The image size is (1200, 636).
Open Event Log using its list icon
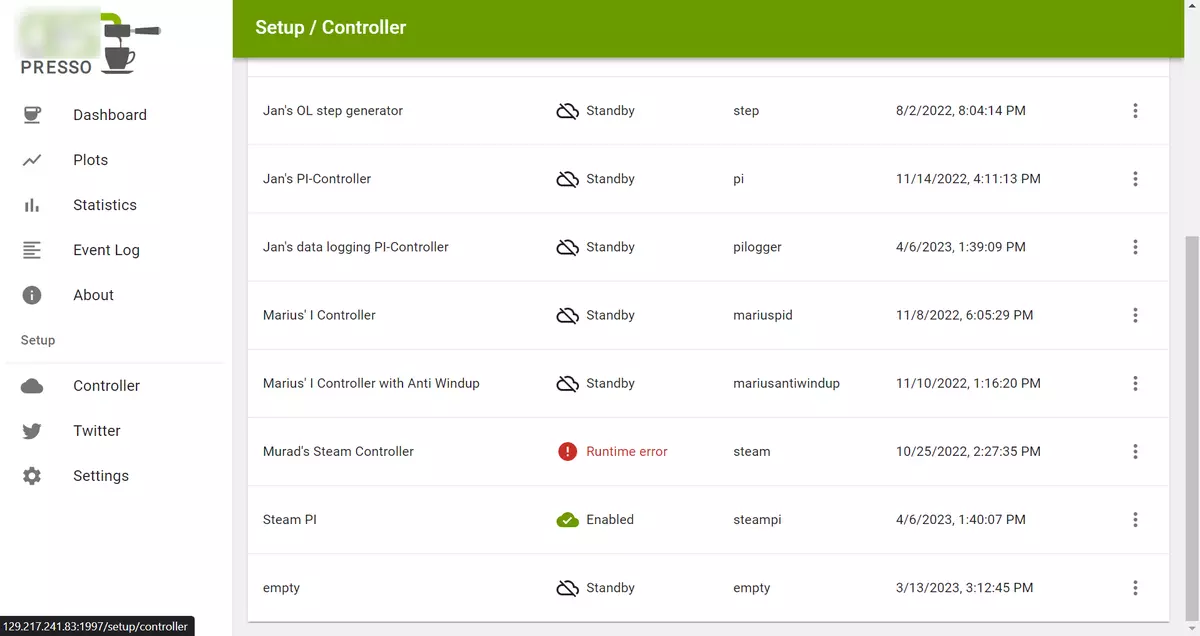(32, 249)
